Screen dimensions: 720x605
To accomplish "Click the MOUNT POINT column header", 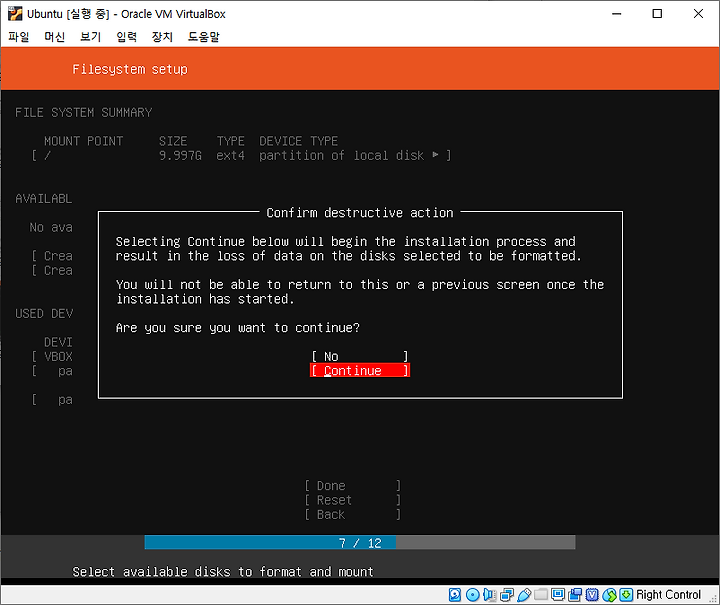I will click(84, 141).
